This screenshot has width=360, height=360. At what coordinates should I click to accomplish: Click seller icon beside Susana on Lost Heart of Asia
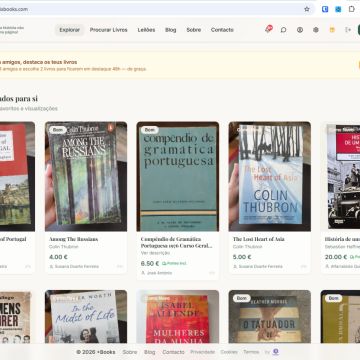[235, 266]
